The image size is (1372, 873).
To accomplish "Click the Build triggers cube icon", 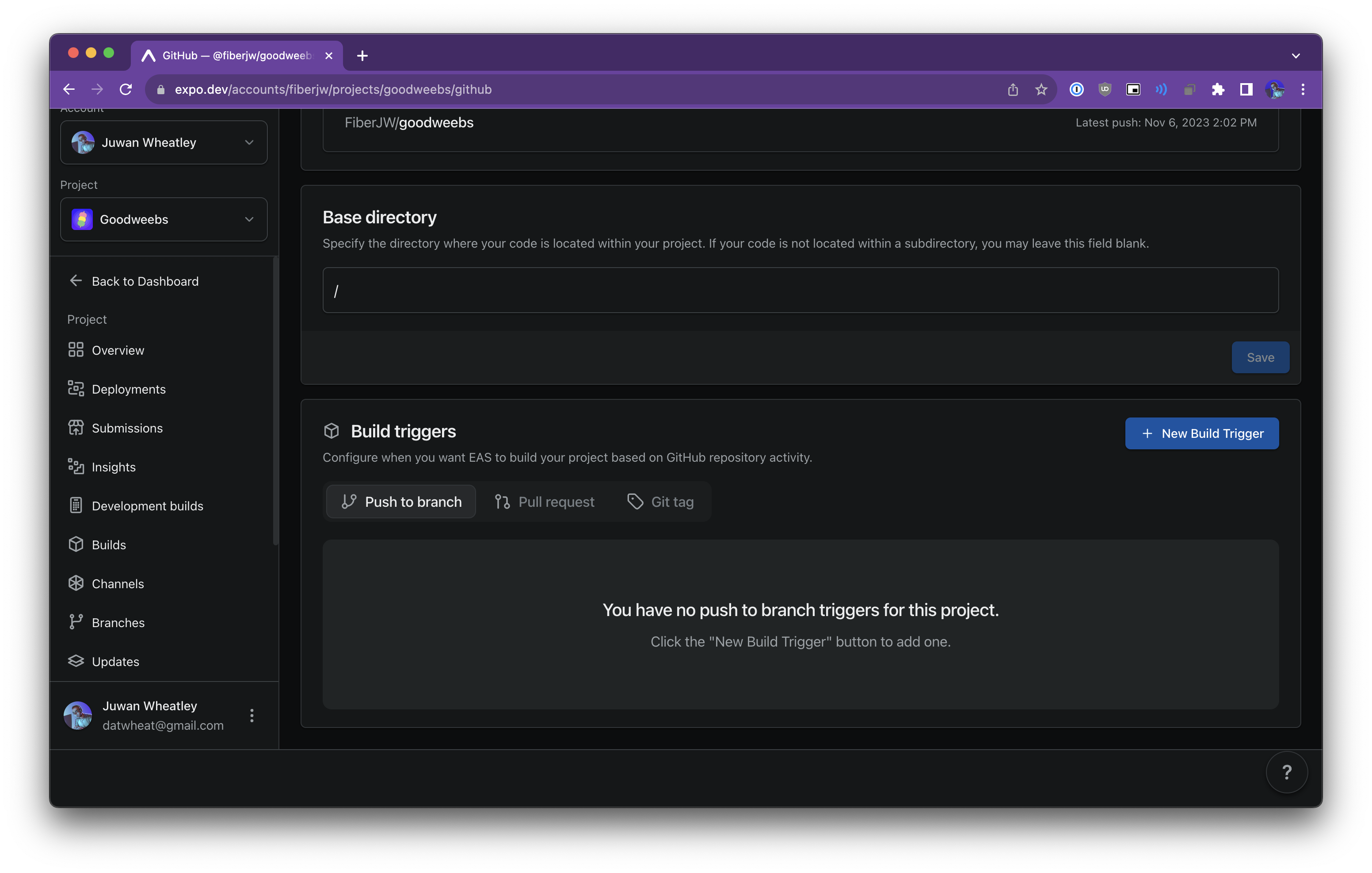I will tap(332, 431).
